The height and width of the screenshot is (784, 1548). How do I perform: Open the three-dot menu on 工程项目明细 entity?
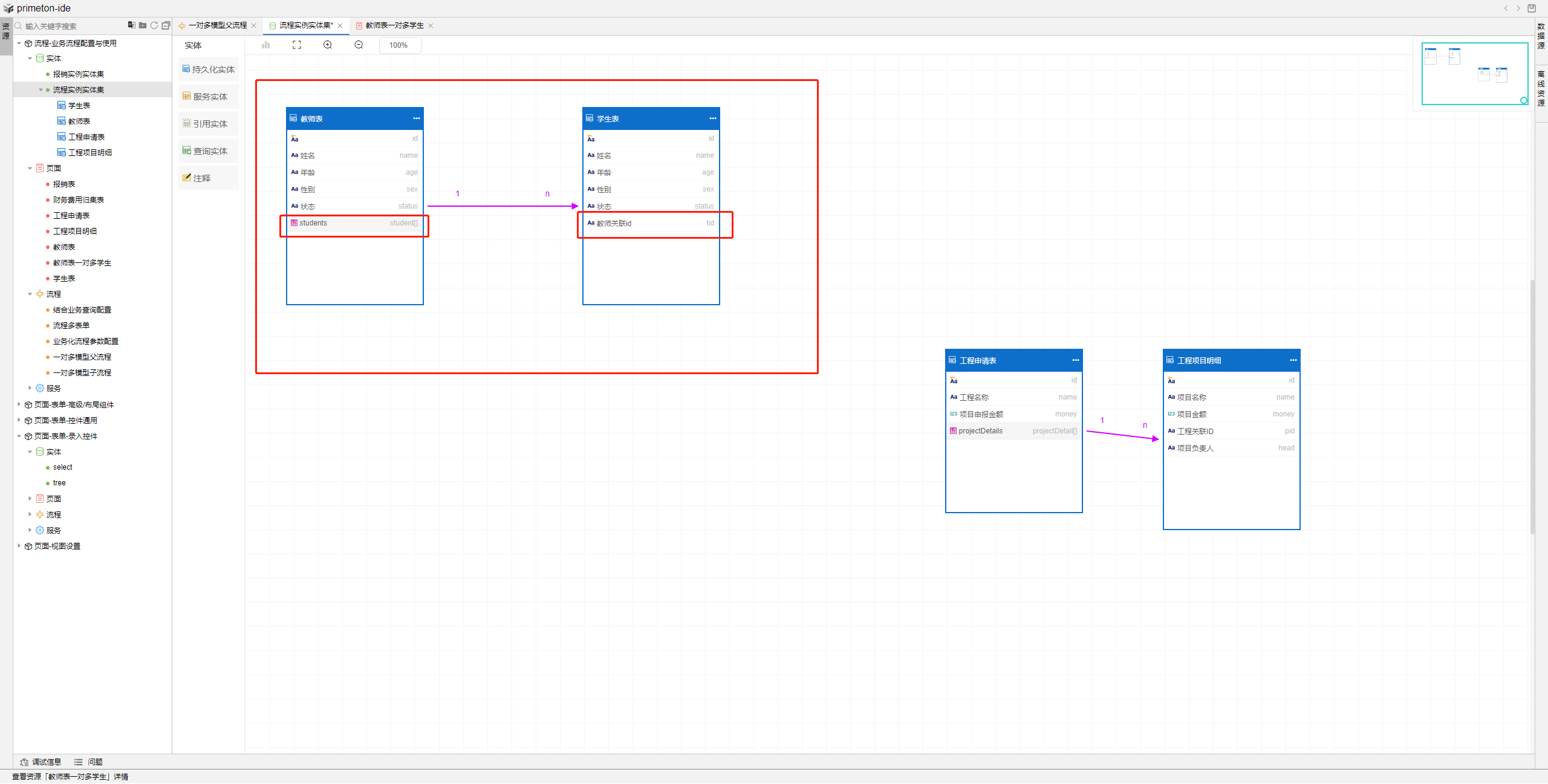coord(1293,360)
